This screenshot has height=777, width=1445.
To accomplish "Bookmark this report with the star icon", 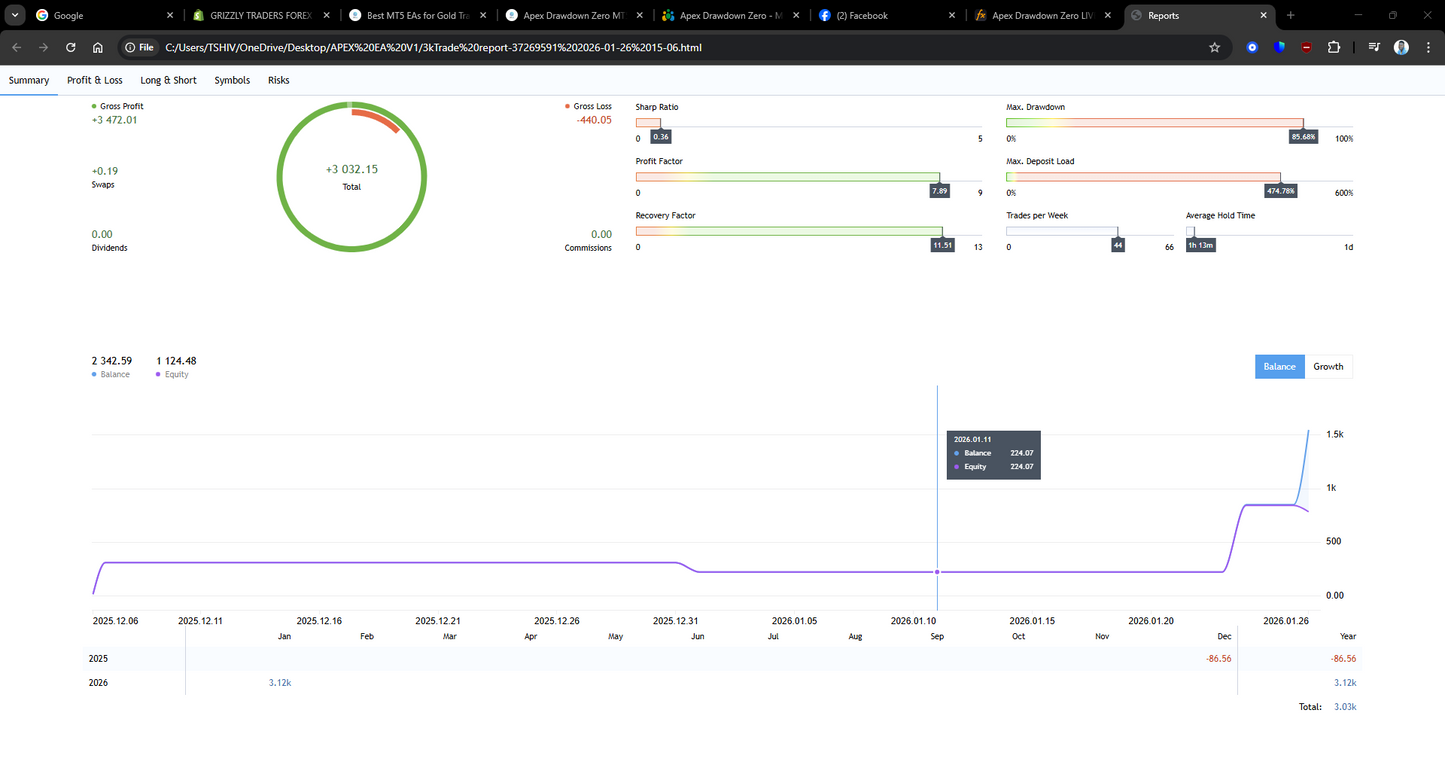I will 1214,47.
